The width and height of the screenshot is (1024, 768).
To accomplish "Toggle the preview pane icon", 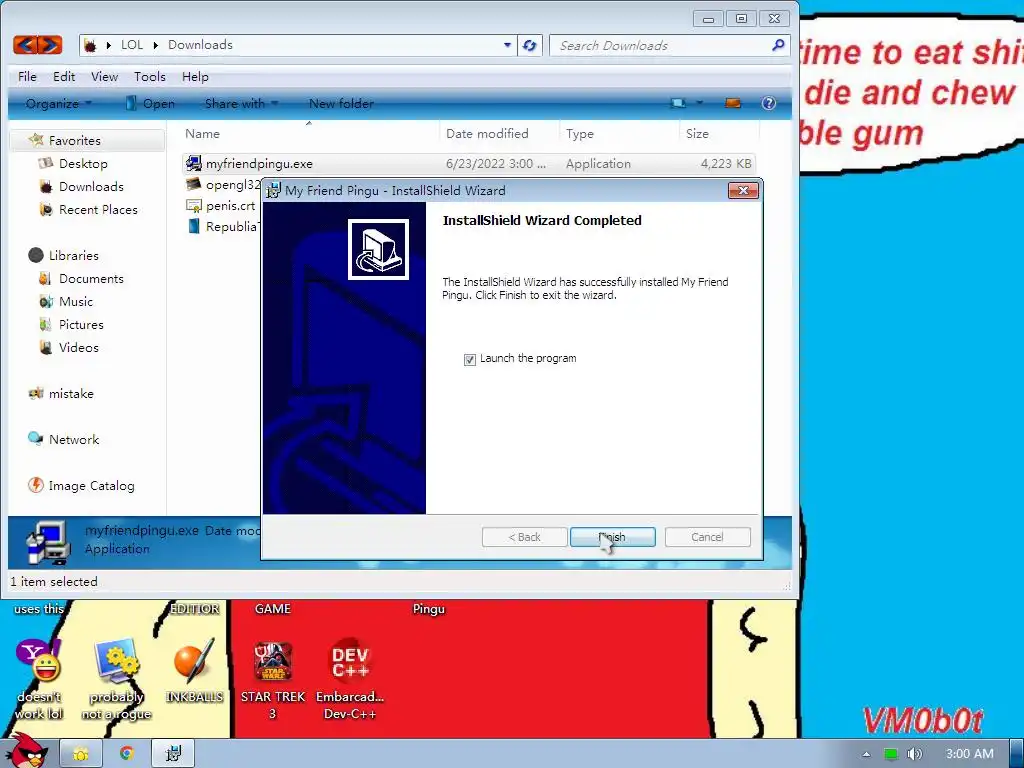I will point(733,103).
